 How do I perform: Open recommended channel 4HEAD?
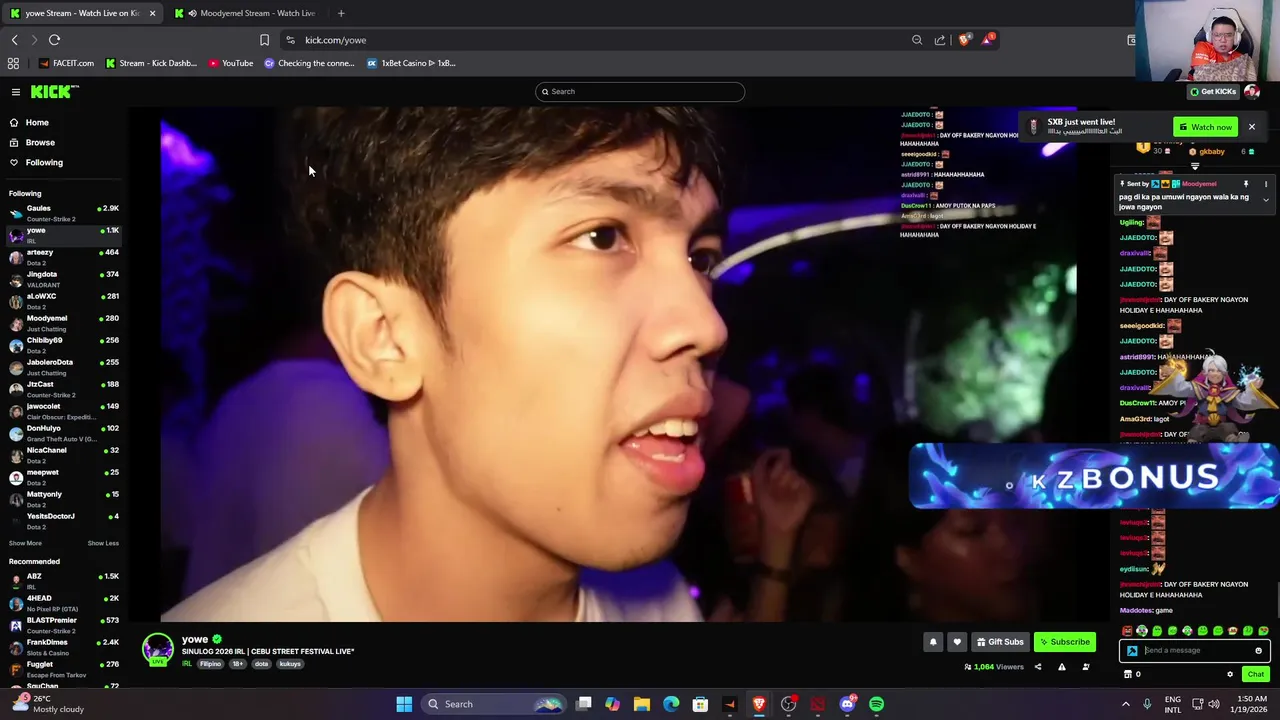(x=62, y=603)
